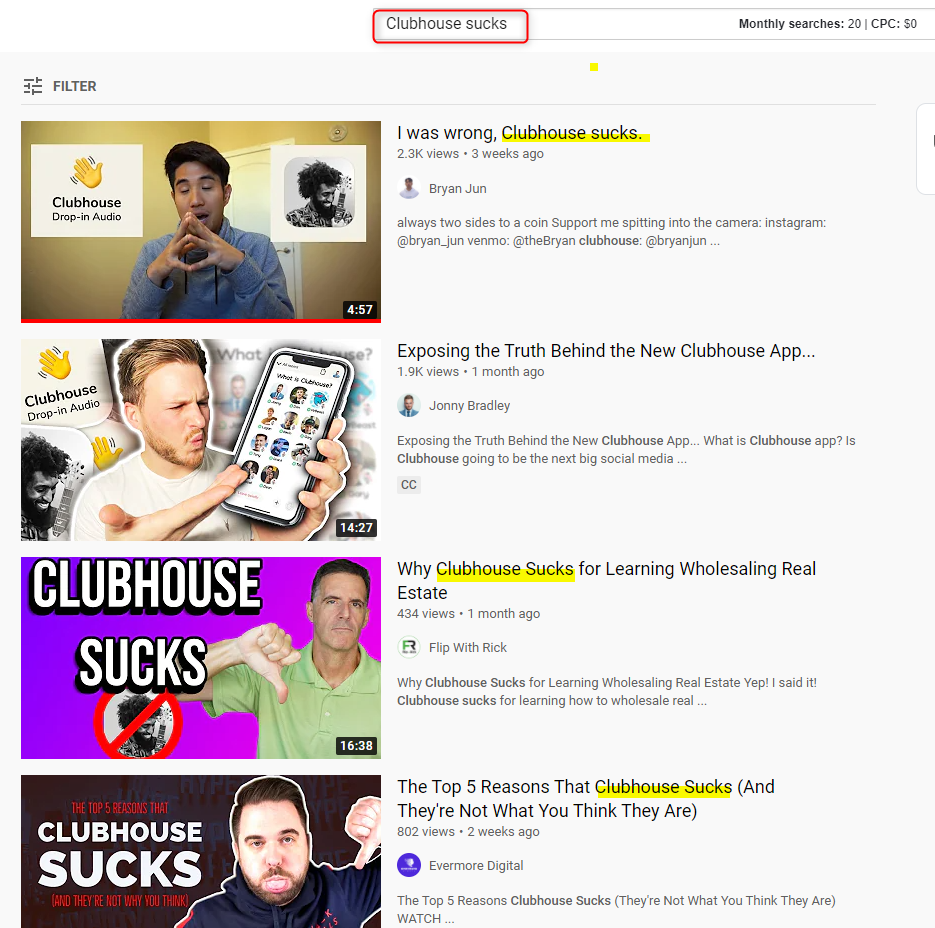
Task: Click description starting 'always two sides to a coin'
Action: click(612, 231)
